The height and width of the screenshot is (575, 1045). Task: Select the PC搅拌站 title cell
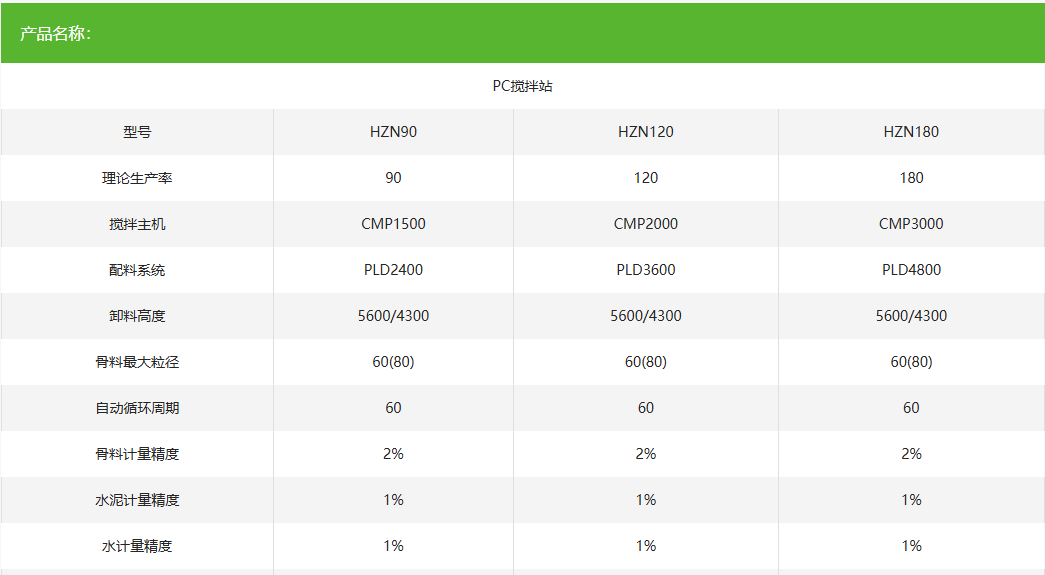(522, 86)
